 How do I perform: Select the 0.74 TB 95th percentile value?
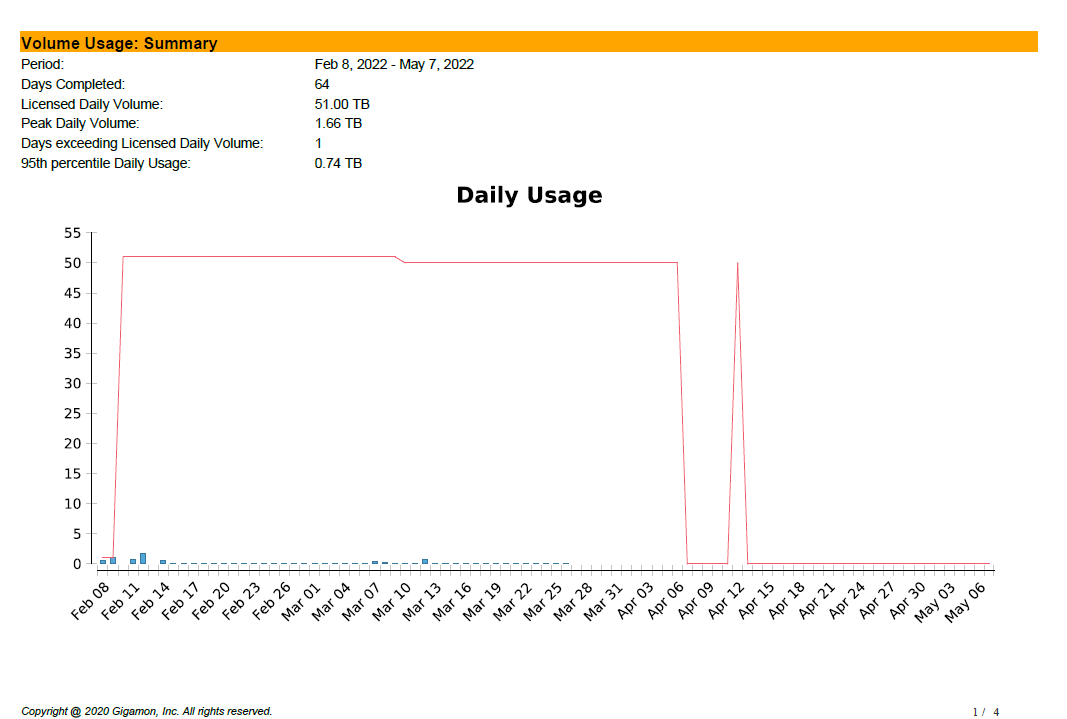(338, 163)
